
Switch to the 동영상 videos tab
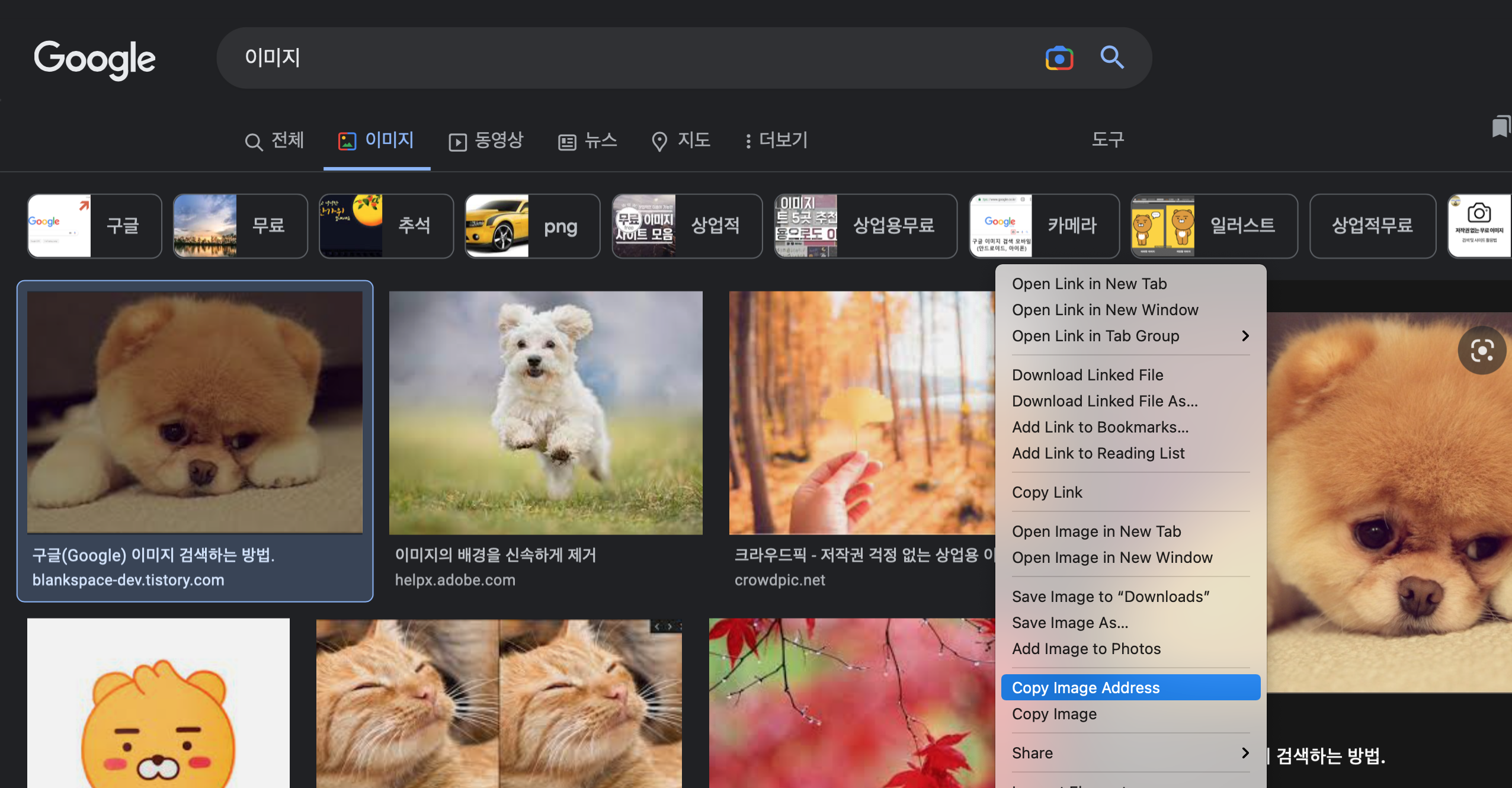(486, 140)
